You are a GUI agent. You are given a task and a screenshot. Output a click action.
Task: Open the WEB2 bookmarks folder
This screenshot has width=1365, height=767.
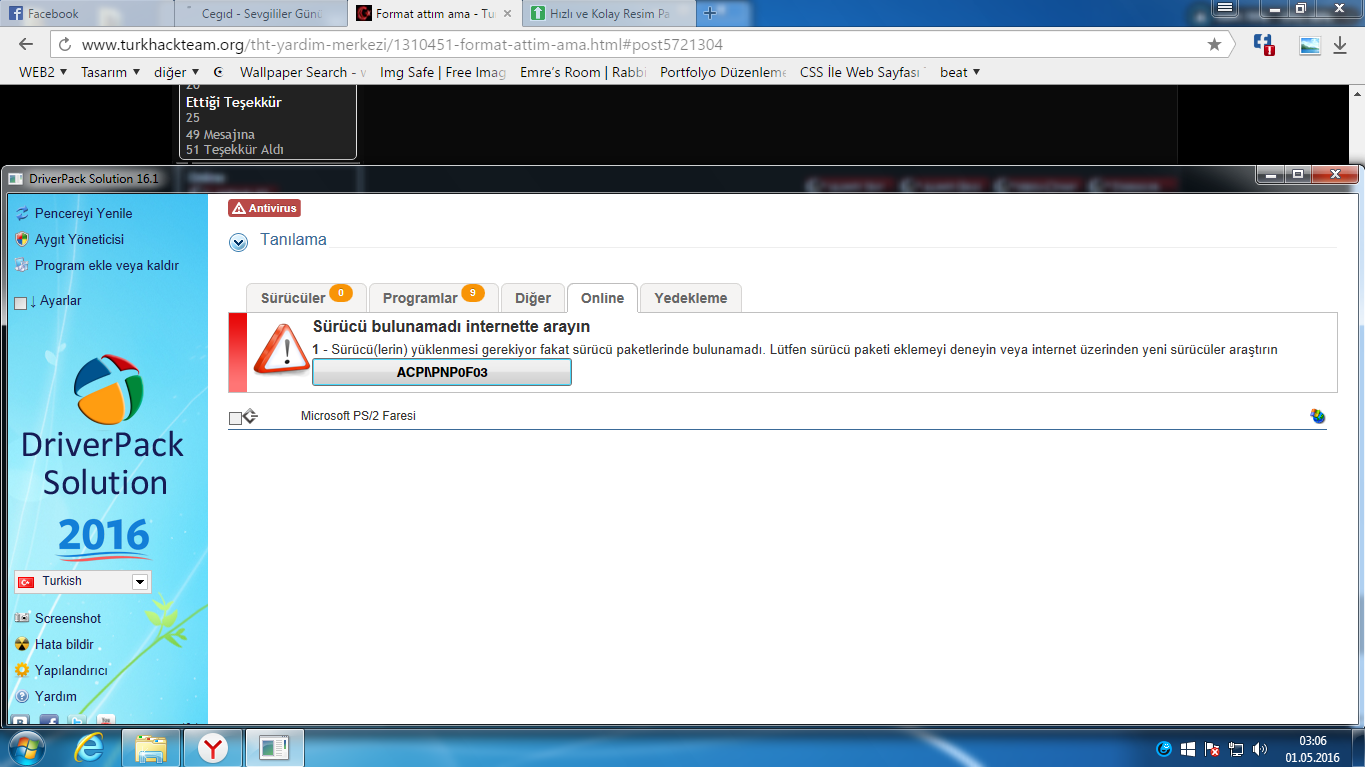tap(43, 72)
